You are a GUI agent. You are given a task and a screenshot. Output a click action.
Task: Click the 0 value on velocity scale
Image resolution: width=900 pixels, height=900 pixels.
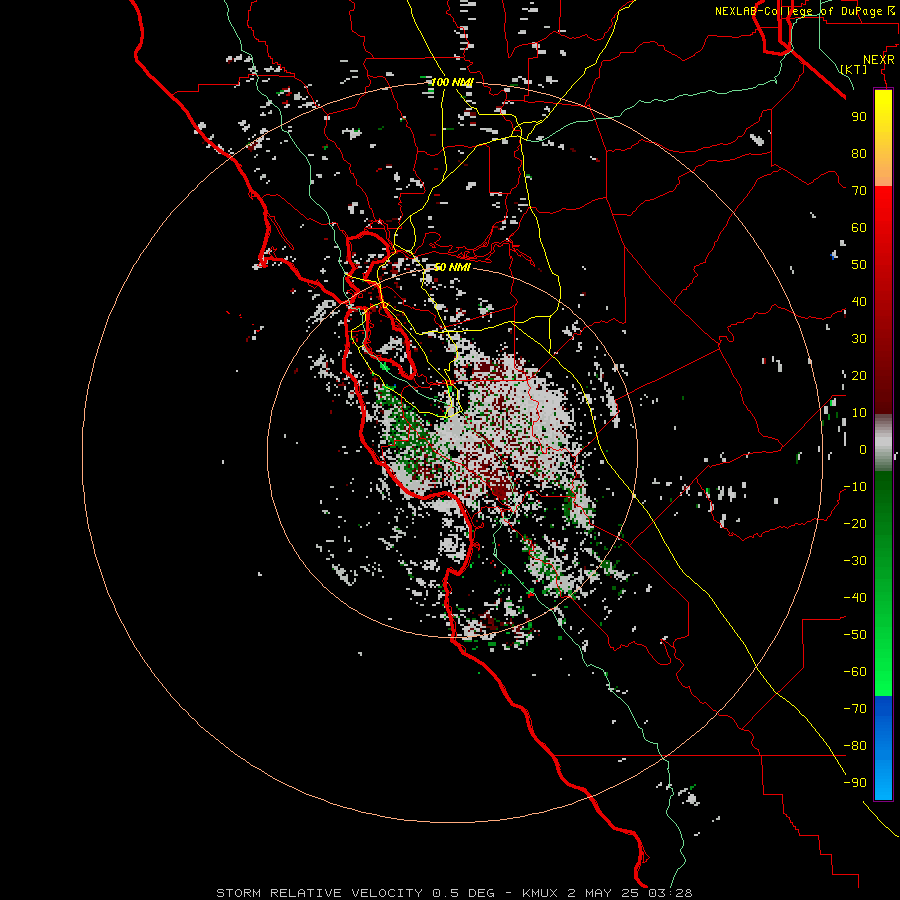pyautogui.click(x=863, y=449)
